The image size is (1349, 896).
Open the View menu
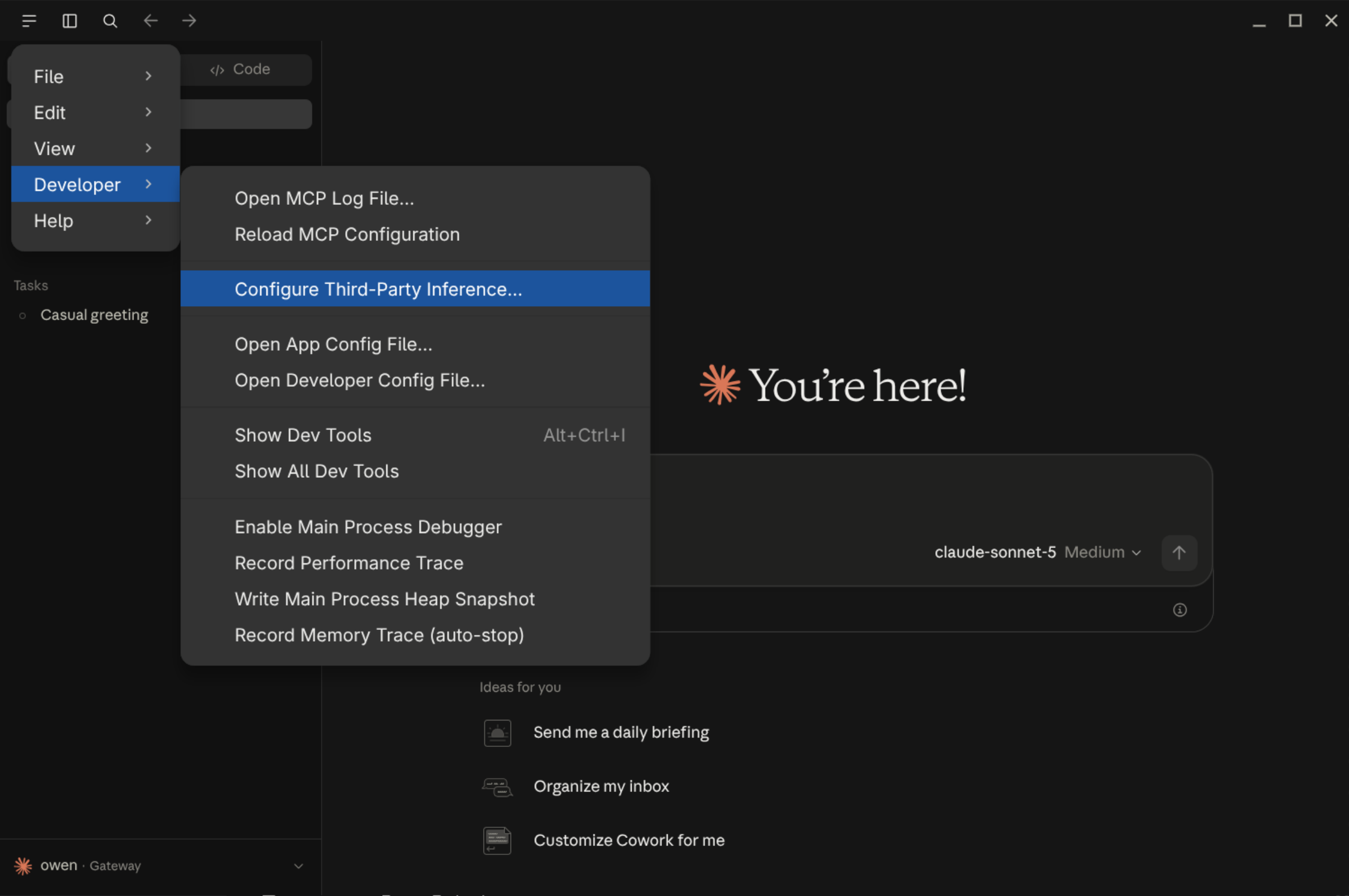96,149
